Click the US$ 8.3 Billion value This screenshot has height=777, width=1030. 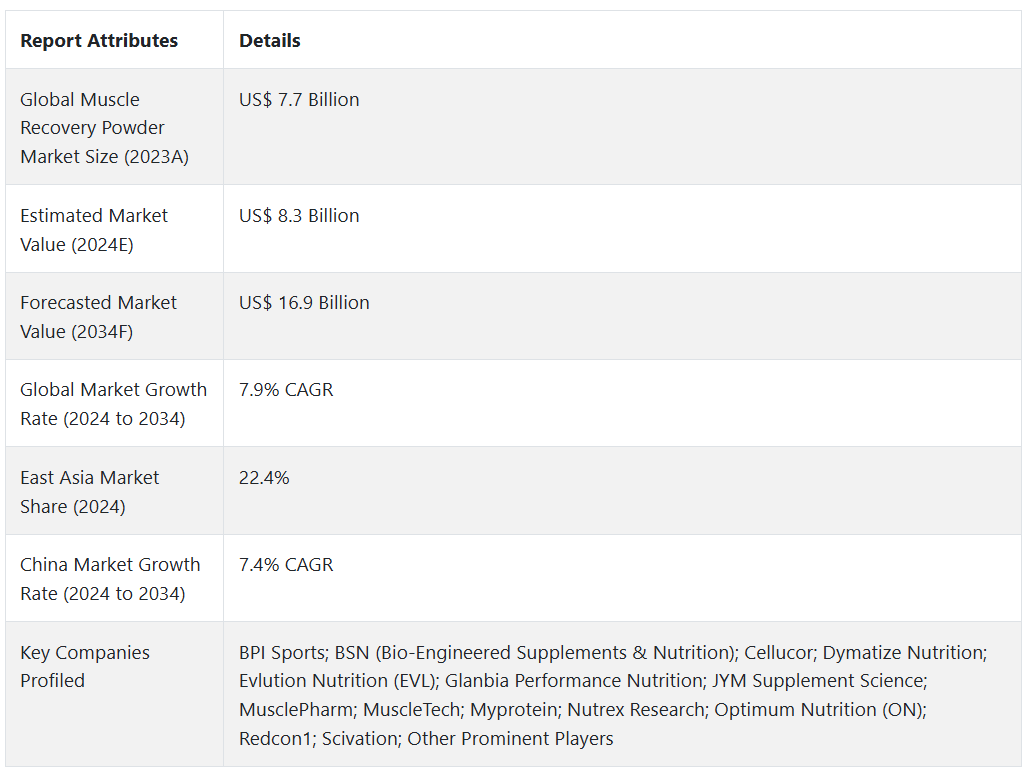[299, 216]
